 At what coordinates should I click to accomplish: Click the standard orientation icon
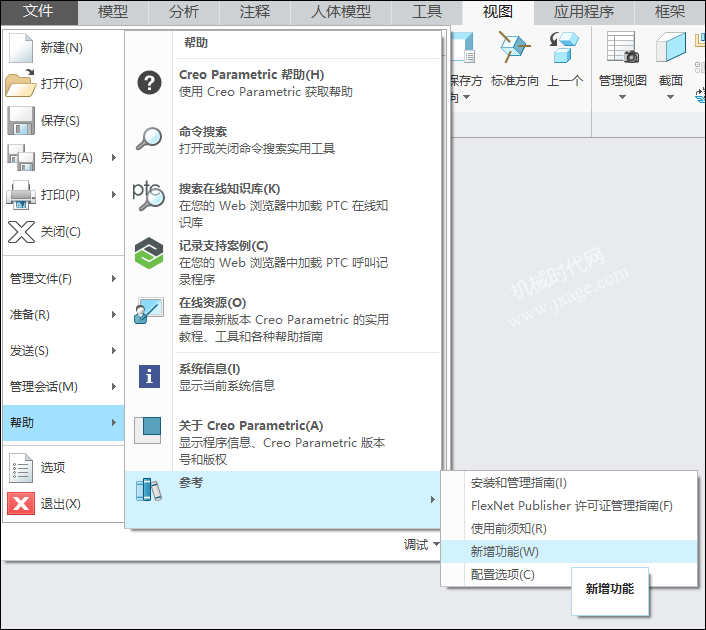[x=515, y=47]
